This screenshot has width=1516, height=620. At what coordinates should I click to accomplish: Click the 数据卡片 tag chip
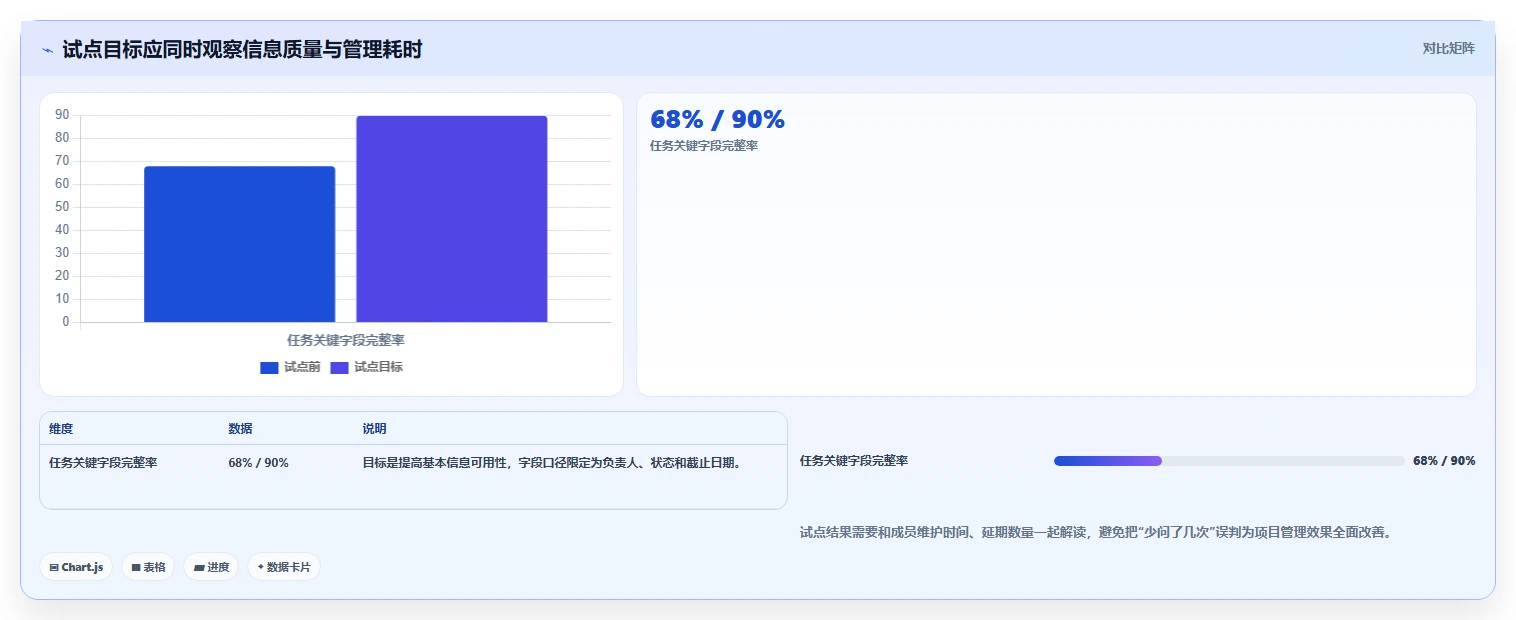click(284, 567)
